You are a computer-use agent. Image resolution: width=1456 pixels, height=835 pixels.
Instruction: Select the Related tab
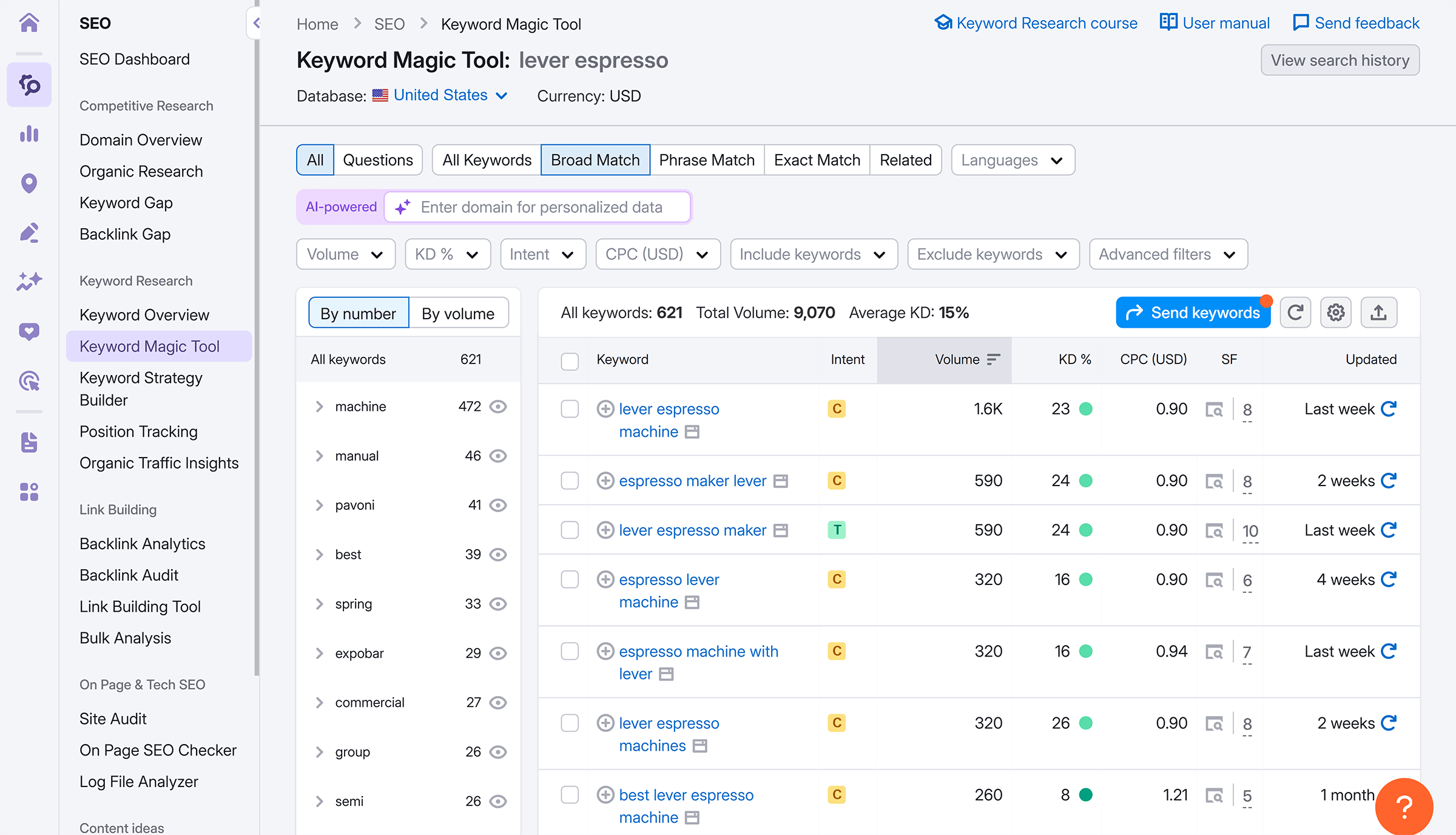pos(906,160)
